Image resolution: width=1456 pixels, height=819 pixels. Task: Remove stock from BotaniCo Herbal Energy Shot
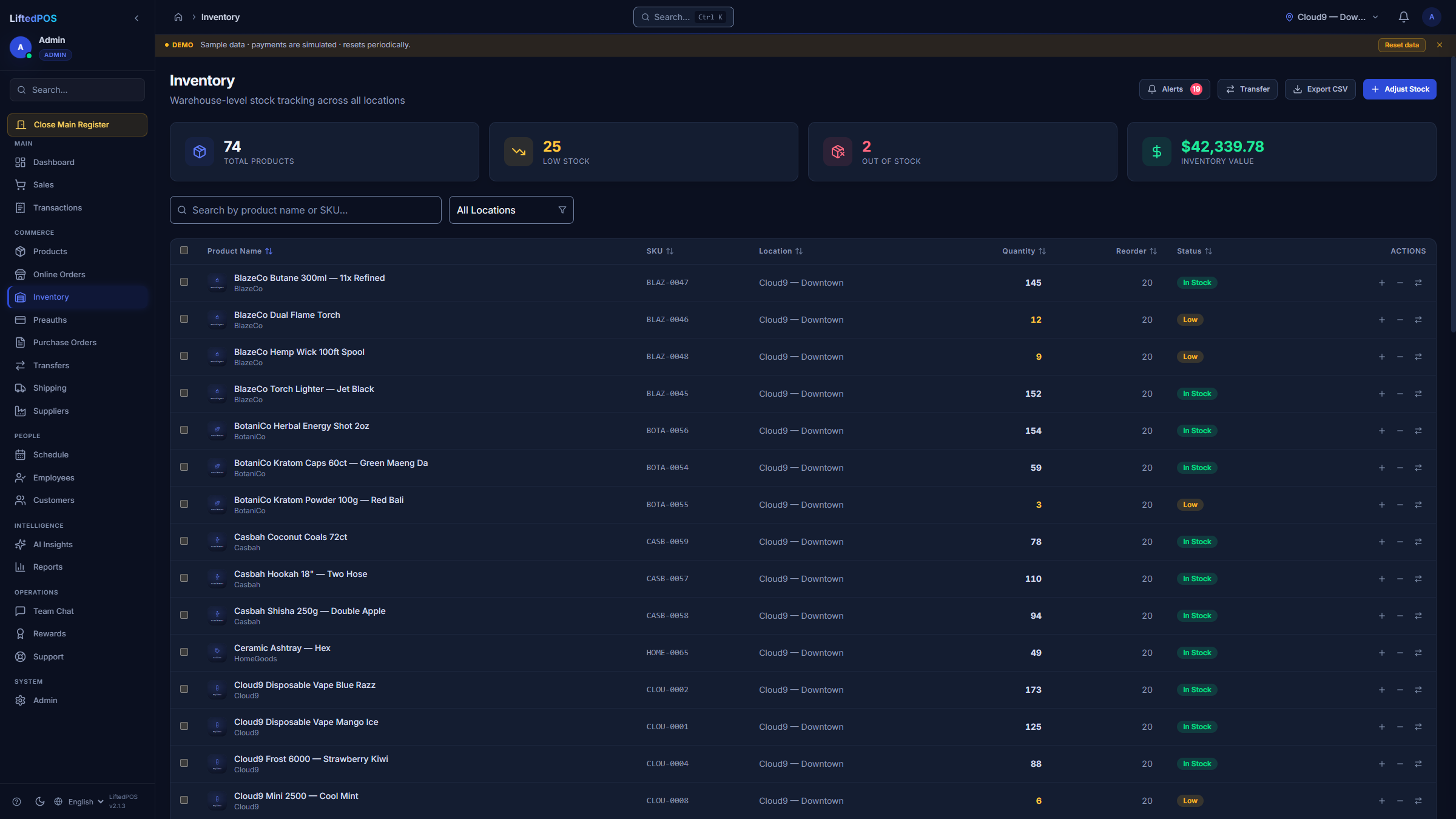tap(1400, 431)
